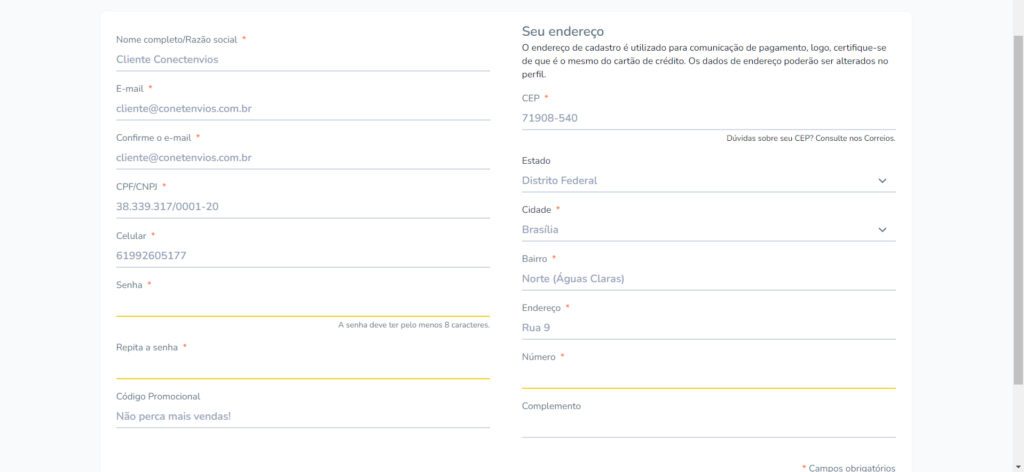Click the Bairro input field
Image resolution: width=1024 pixels, height=472 pixels.
point(709,279)
